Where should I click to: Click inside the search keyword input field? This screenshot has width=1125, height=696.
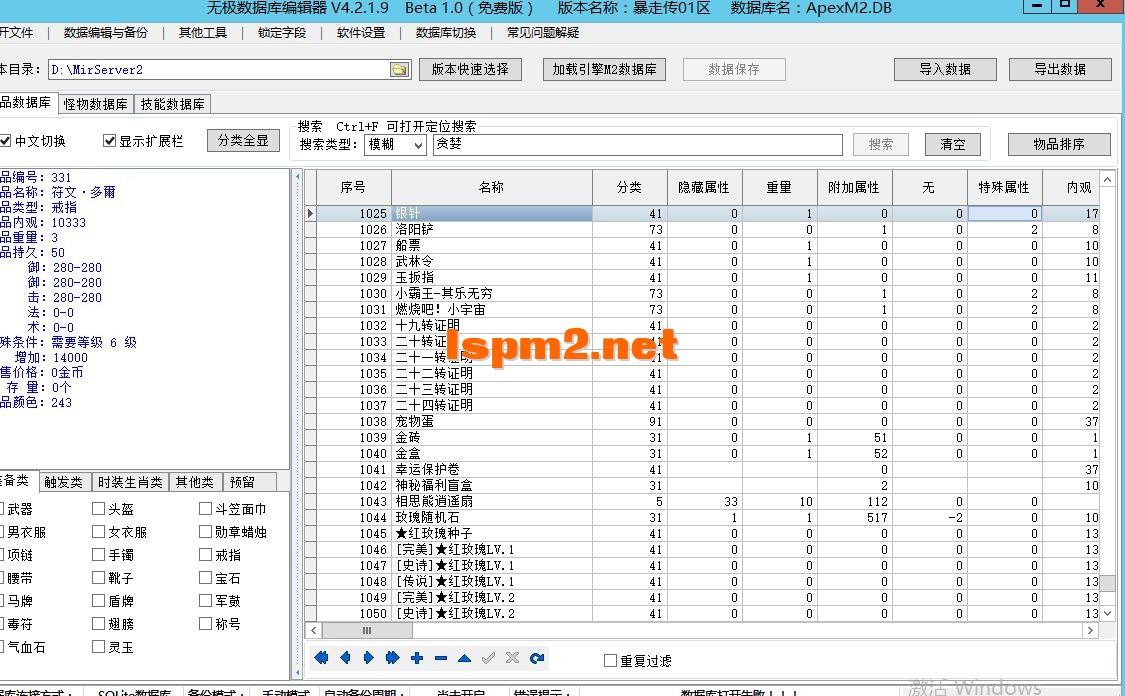[640, 143]
